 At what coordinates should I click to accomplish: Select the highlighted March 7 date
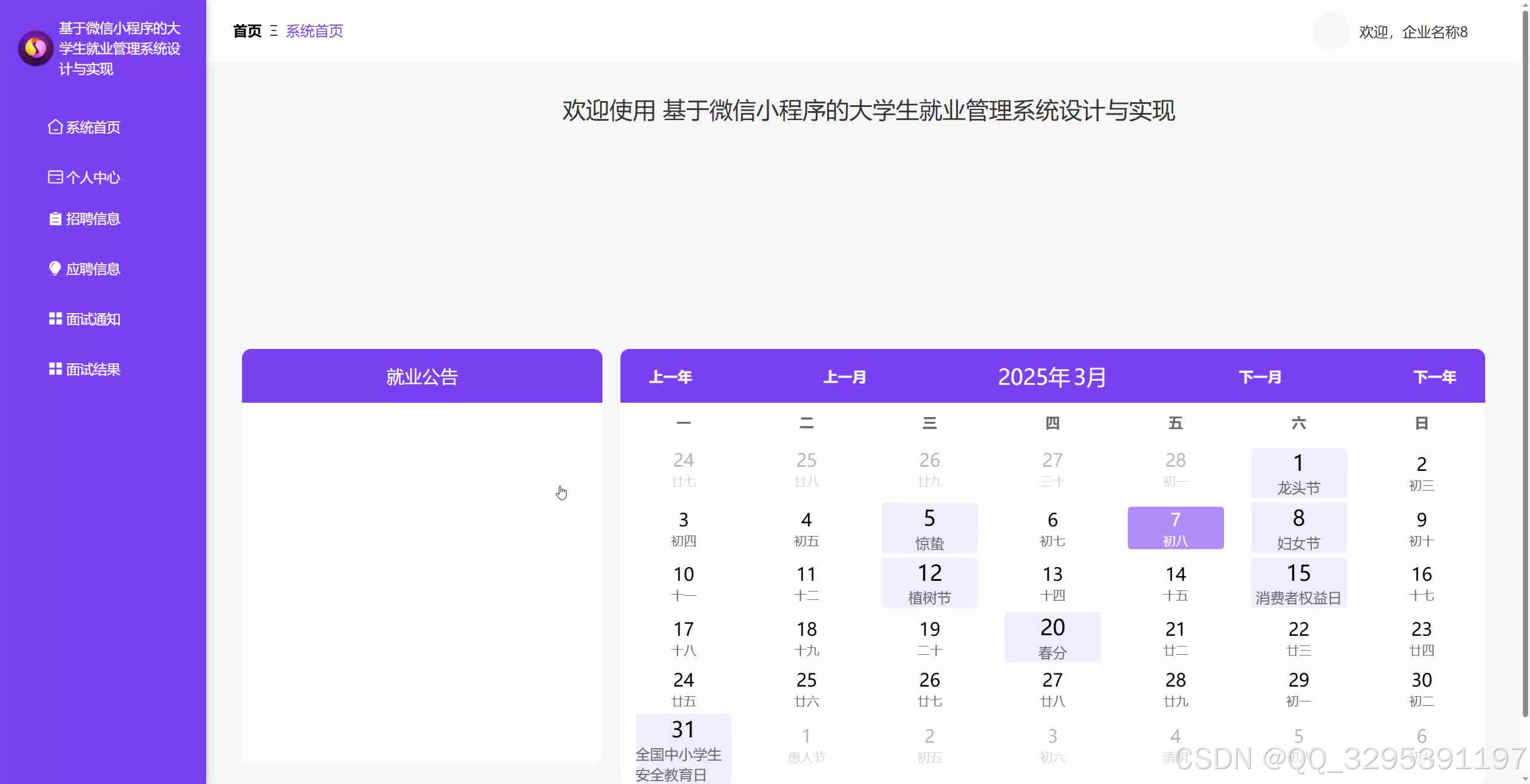click(1175, 528)
